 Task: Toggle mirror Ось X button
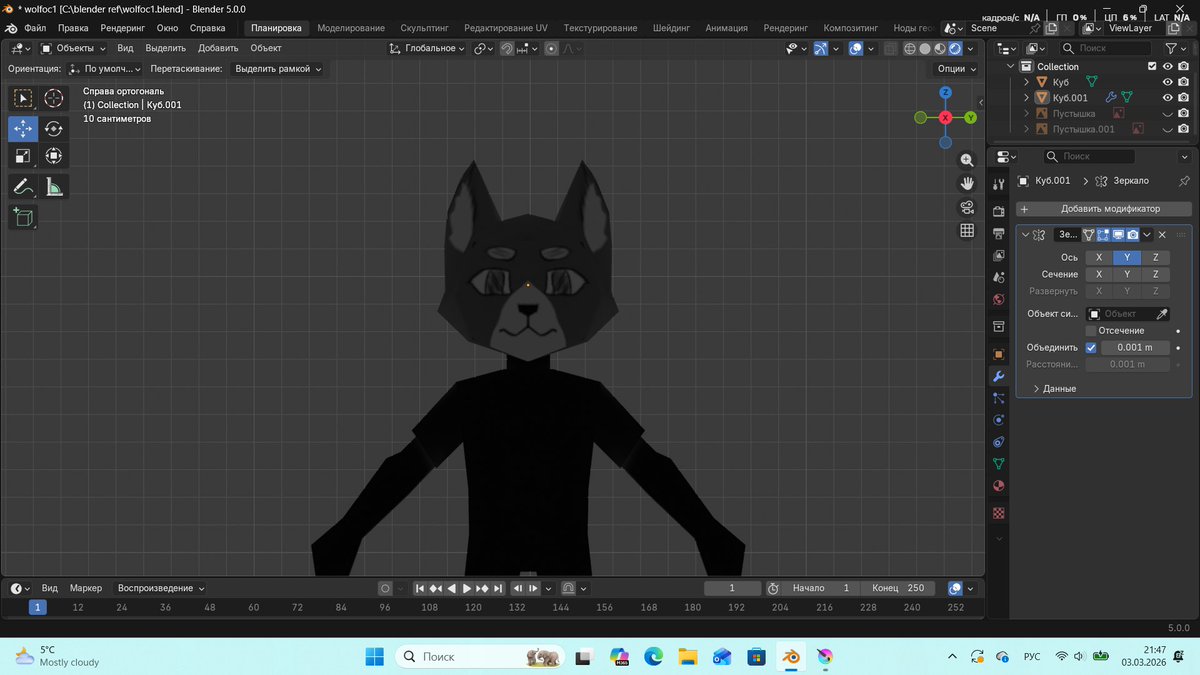pyautogui.click(x=1099, y=257)
